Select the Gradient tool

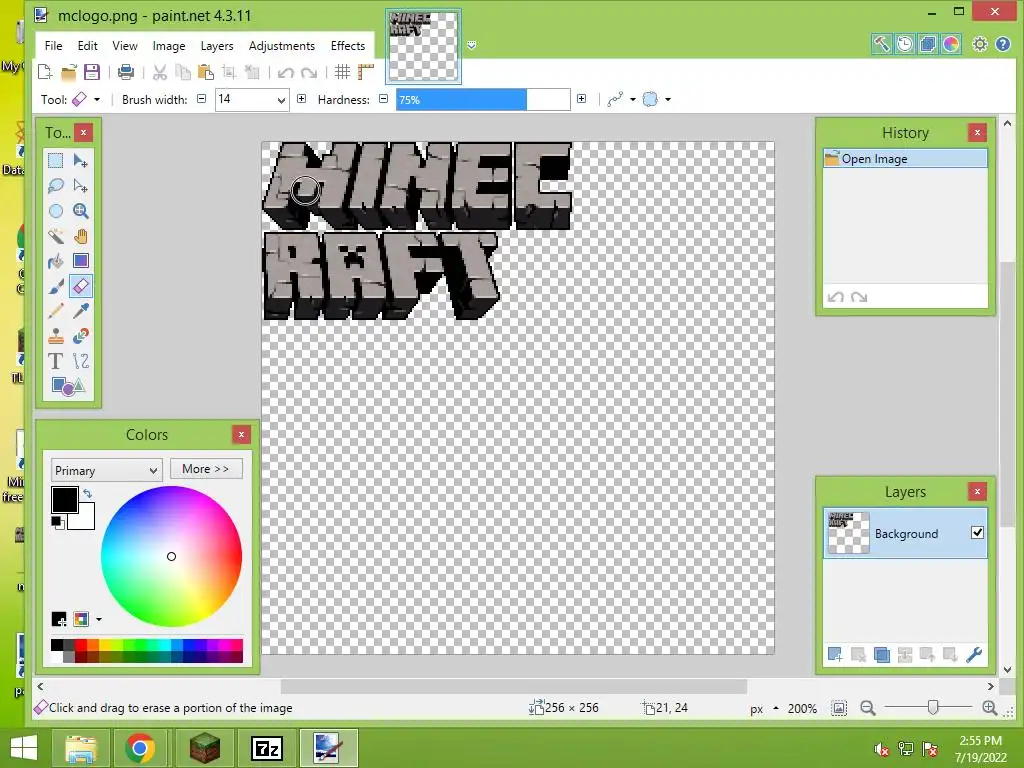pos(80,261)
